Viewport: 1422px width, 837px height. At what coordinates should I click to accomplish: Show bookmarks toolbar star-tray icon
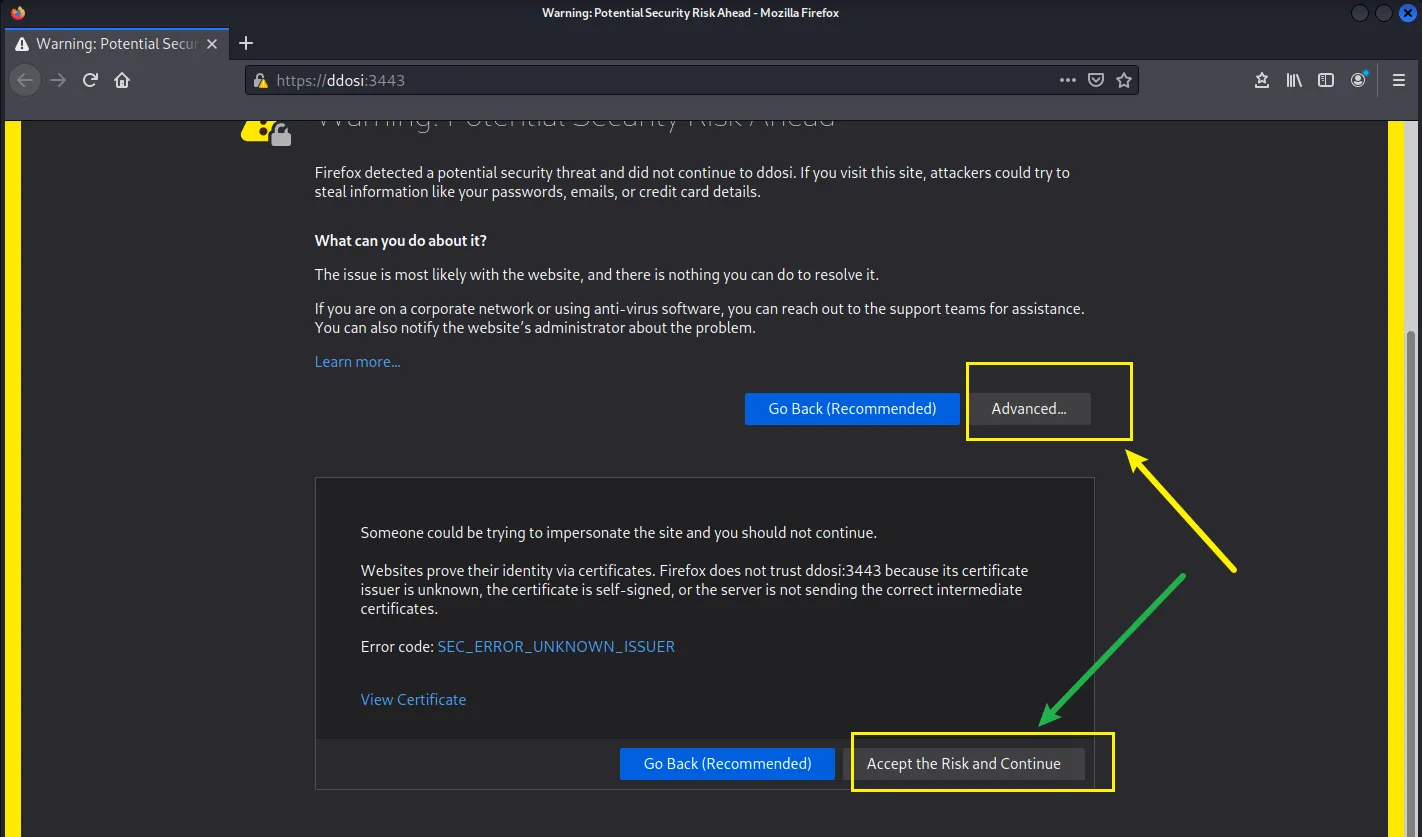click(1262, 81)
